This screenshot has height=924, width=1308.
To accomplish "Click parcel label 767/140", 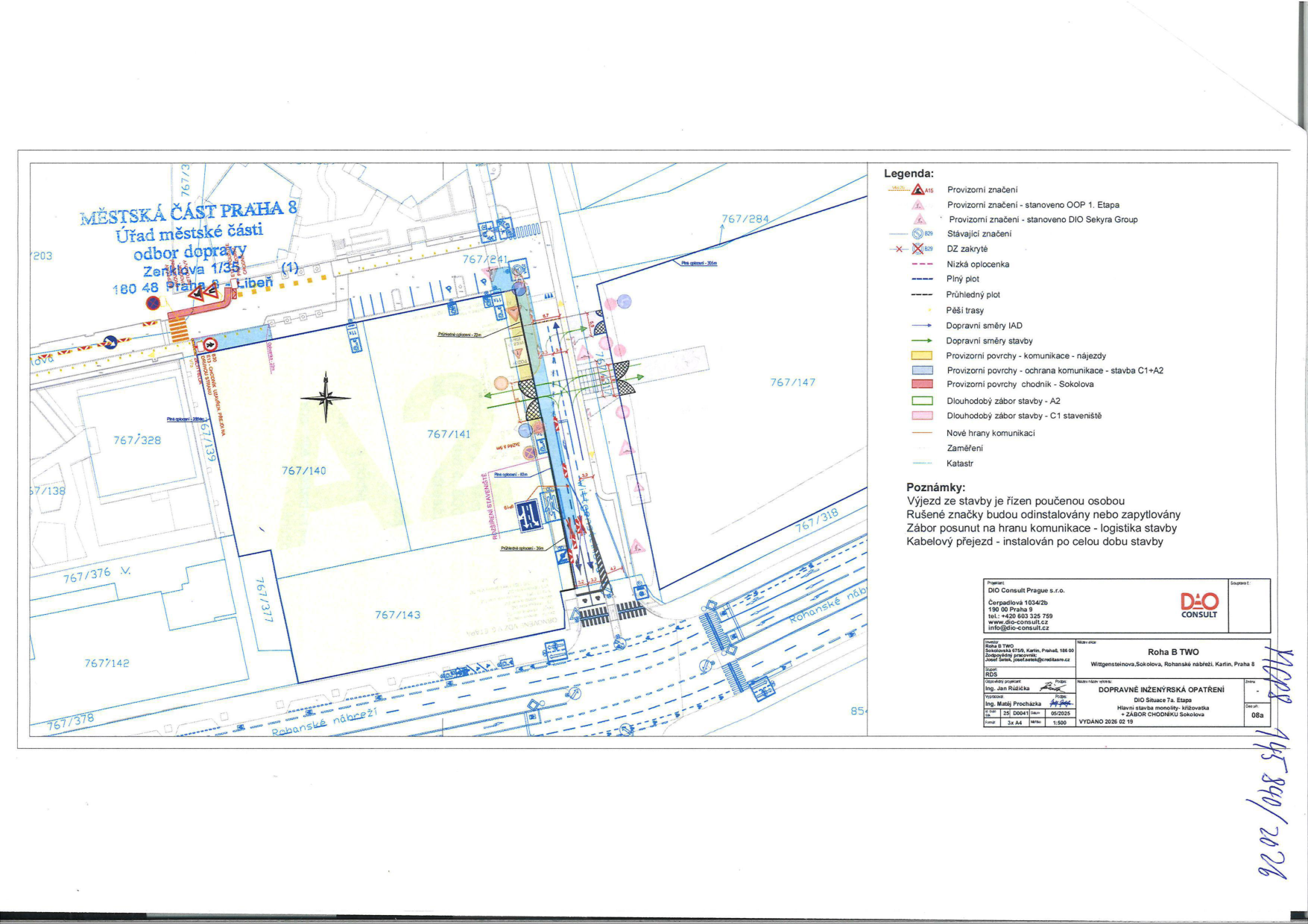I will (x=303, y=471).
